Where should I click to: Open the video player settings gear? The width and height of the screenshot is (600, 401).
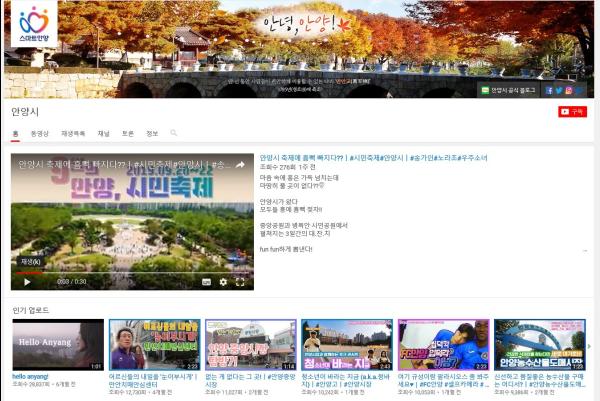[223, 282]
